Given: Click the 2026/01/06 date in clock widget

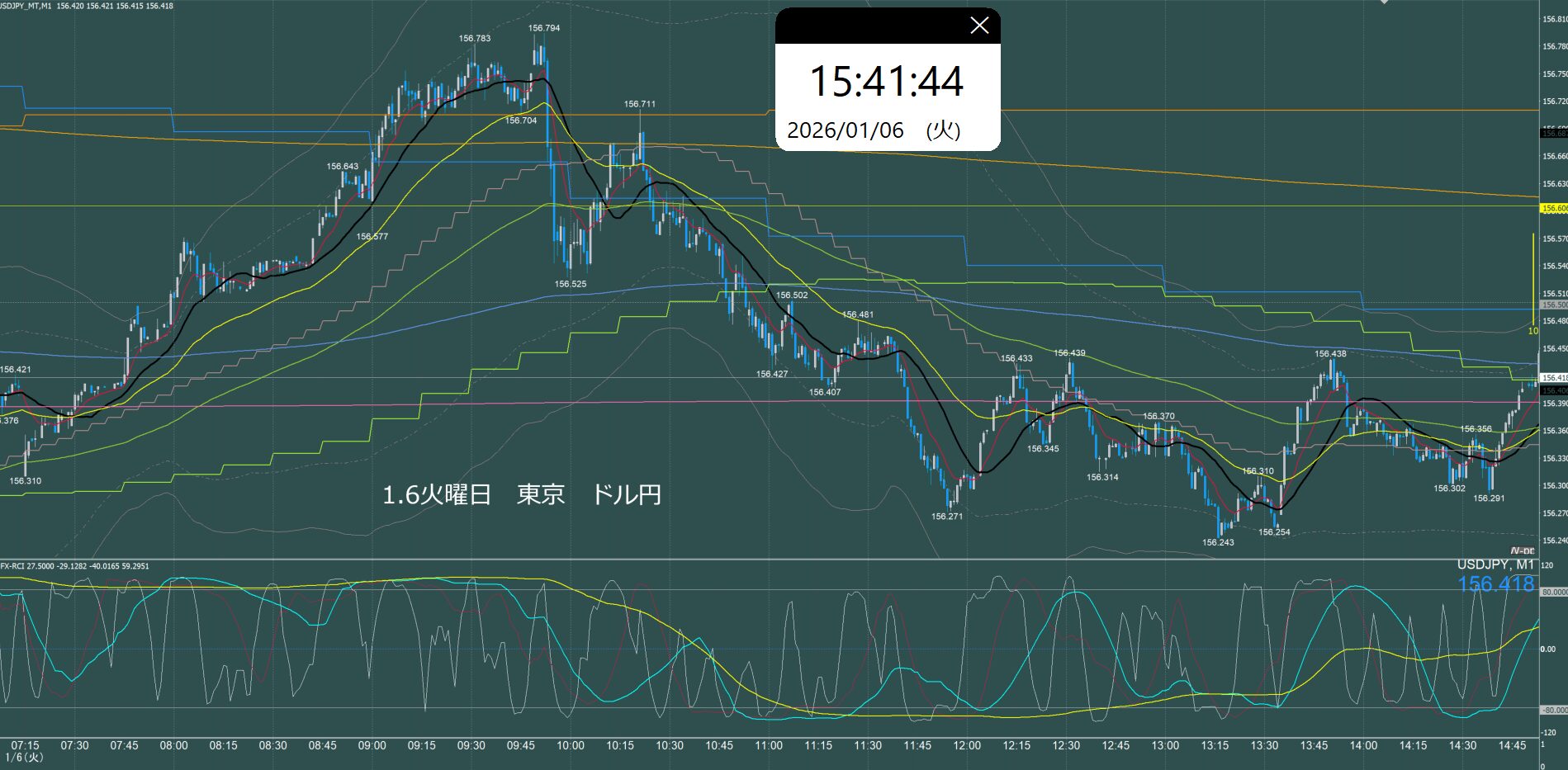Looking at the screenshot, I should pos(845,130).
